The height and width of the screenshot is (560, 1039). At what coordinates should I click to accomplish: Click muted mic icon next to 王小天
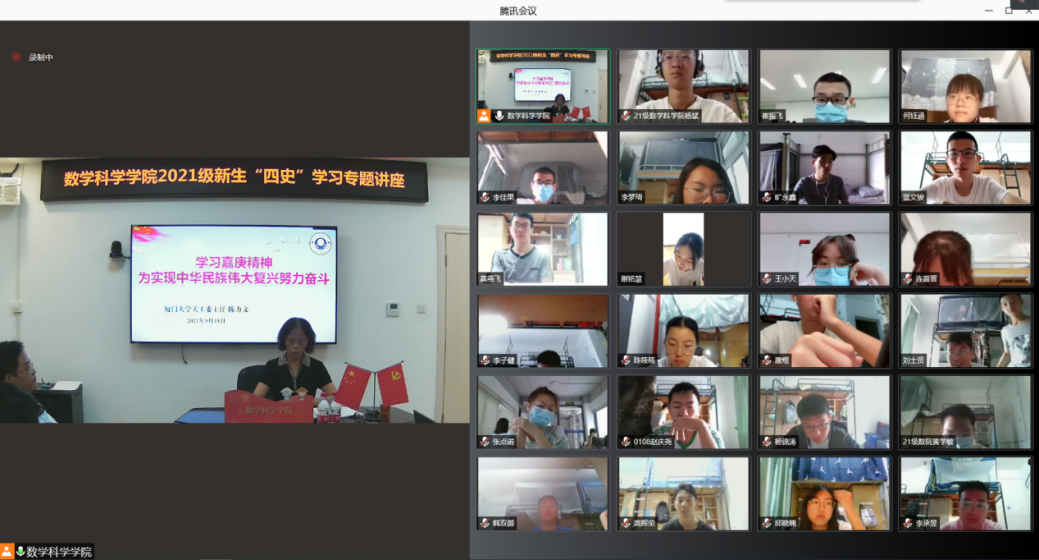point(766,279)
